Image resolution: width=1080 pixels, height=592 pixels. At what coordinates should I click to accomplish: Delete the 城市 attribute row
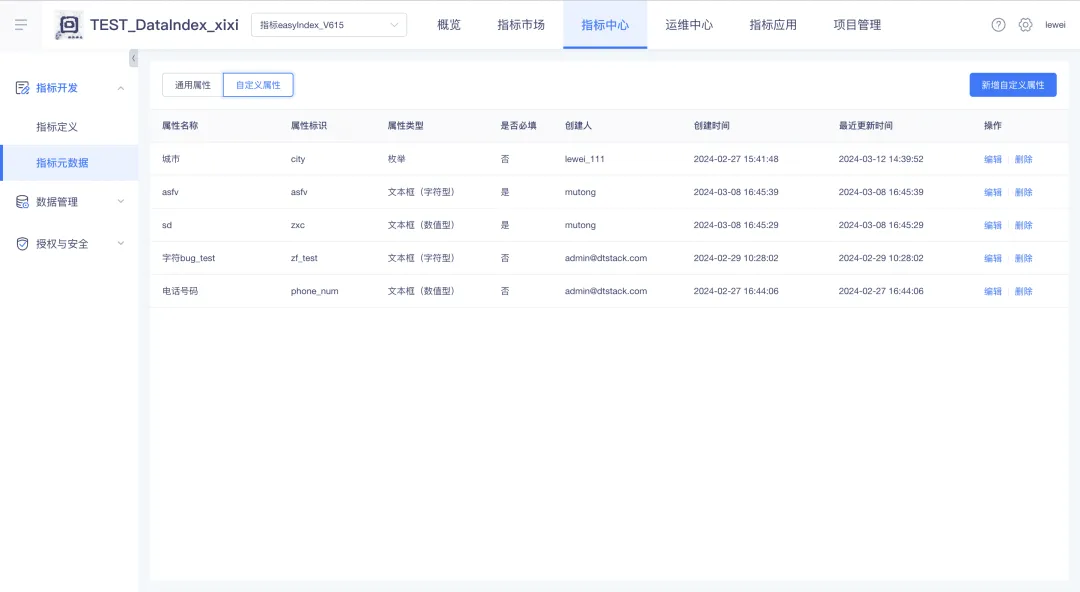coord(1024,159)
